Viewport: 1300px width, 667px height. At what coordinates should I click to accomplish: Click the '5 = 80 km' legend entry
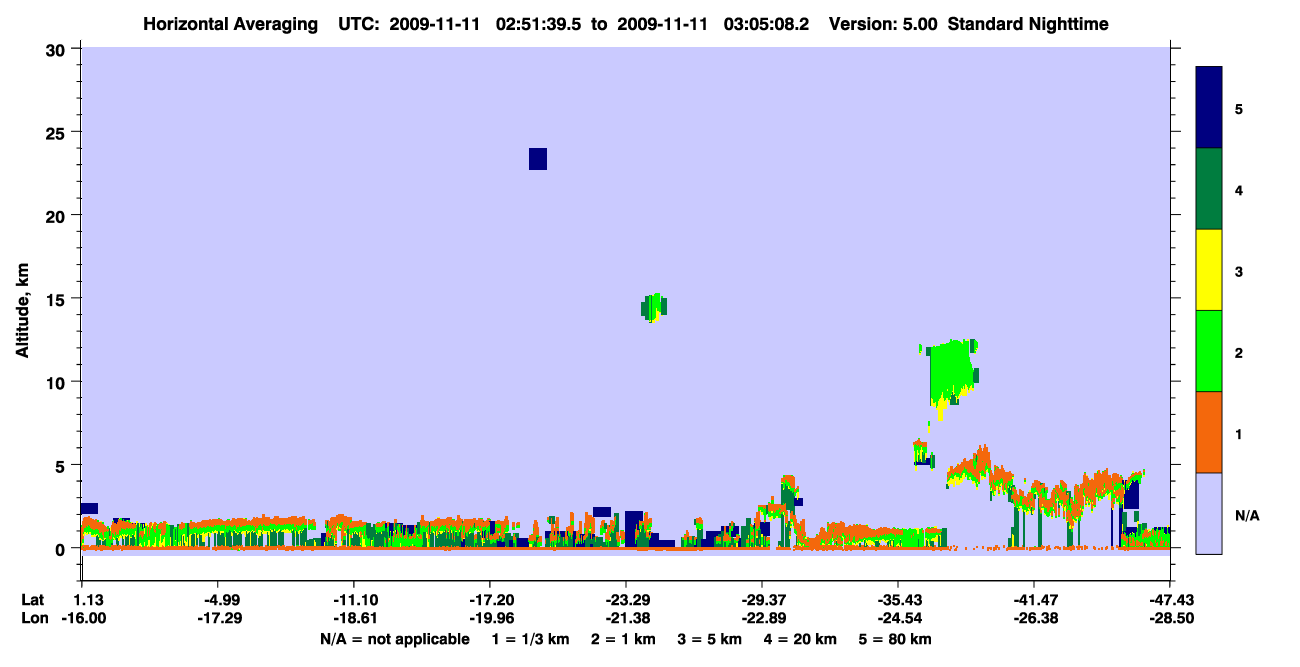[896, 639]
